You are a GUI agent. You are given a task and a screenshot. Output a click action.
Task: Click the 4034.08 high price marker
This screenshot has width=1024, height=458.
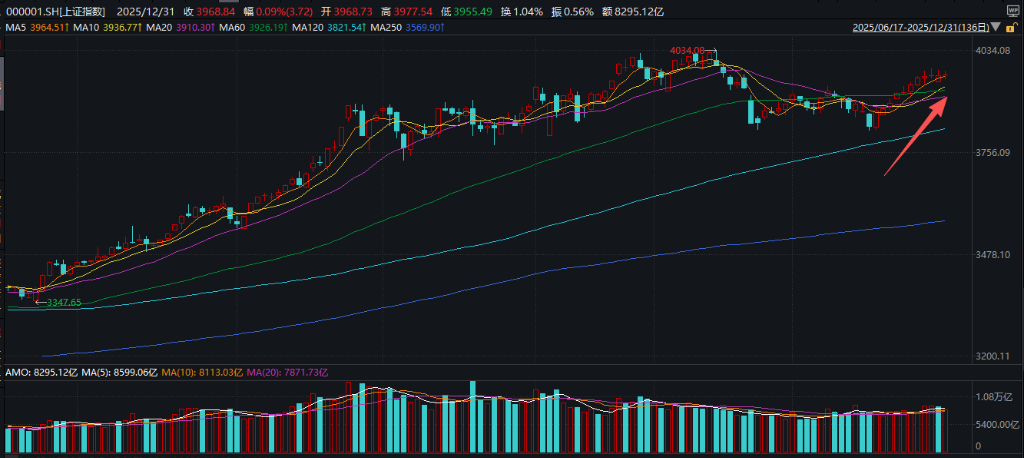click(688, 49)
